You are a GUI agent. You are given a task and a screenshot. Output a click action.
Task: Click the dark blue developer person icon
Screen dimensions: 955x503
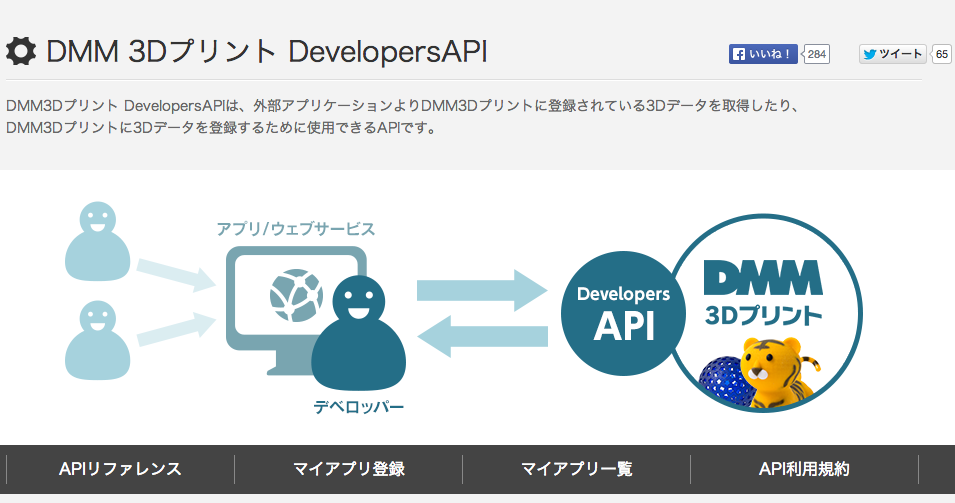[358, 332]
